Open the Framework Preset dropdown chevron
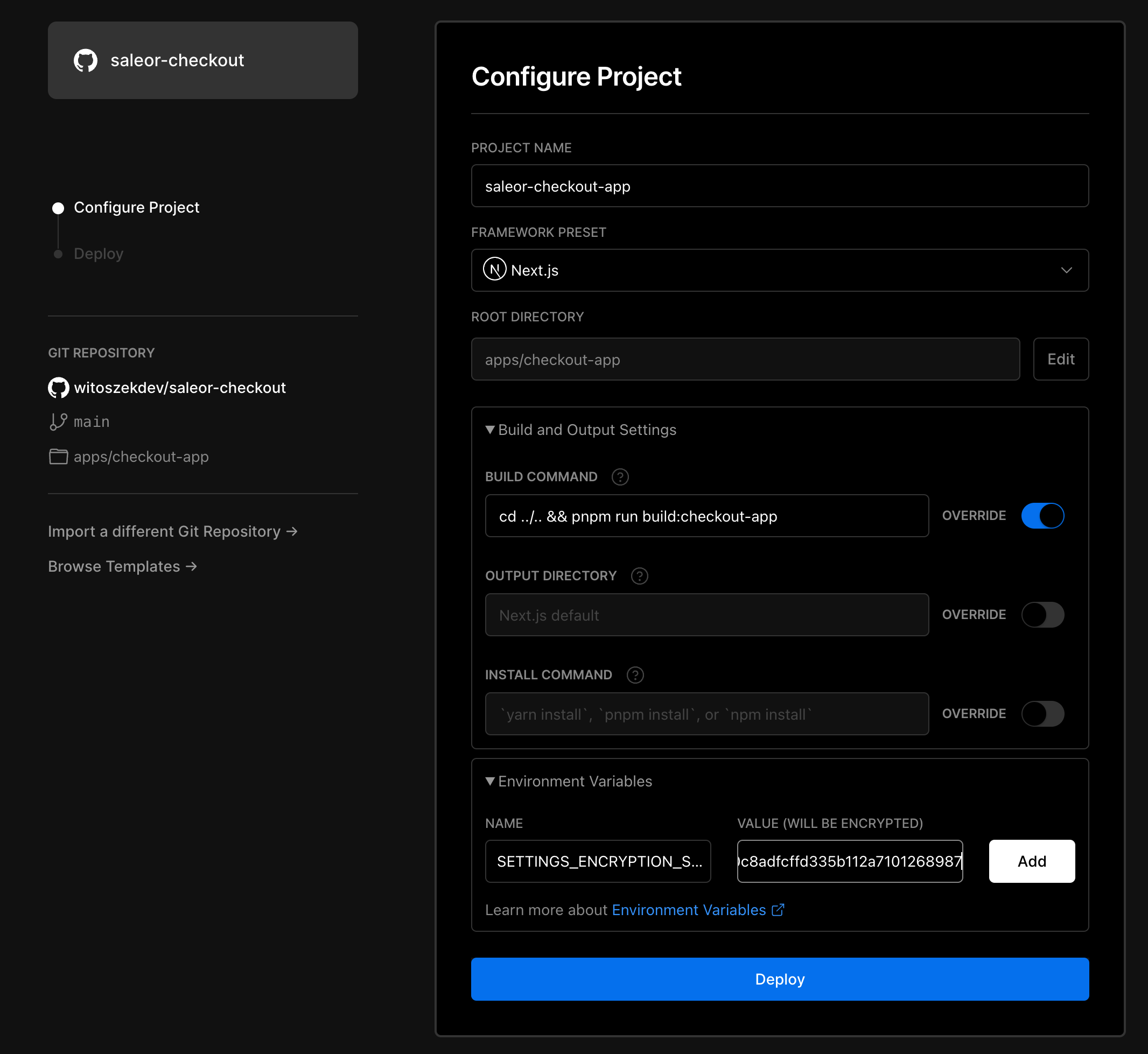Screen dimensions: 1148x1054 pos(1066,270)
